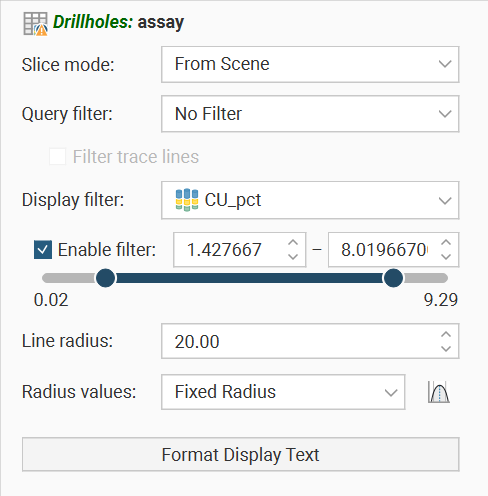
Task: Uncheck the Enable filter checkbox
Action: pyautogui.click(x=43, y=250)
